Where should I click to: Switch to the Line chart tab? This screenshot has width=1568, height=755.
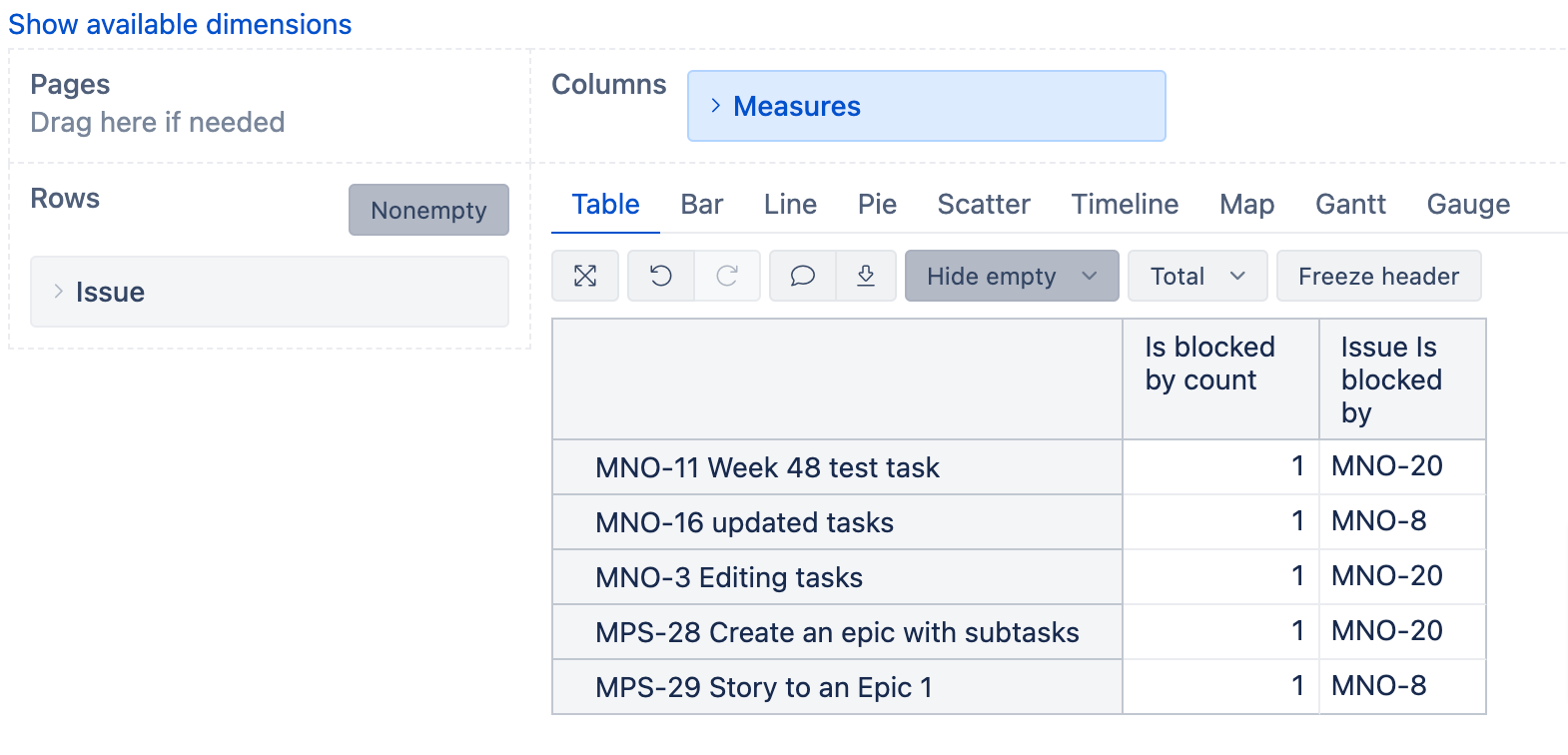790,204
